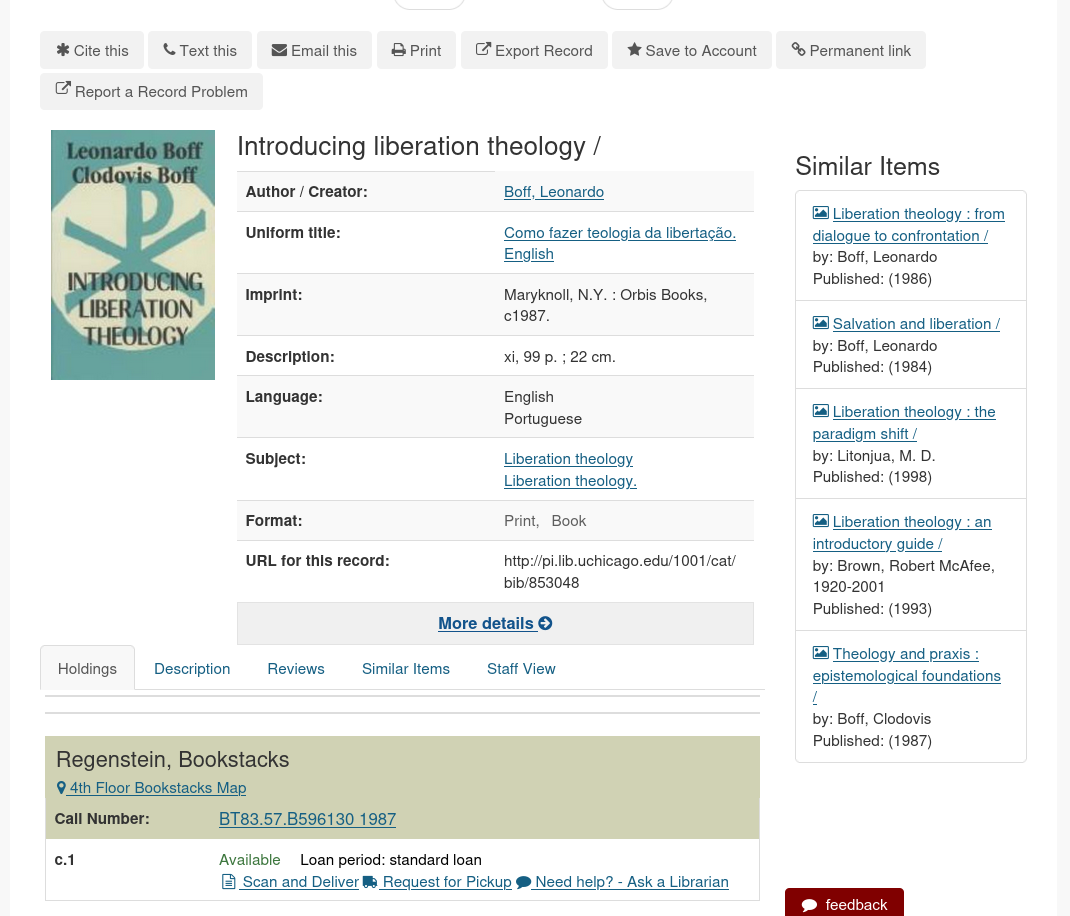Click the book cover thumbnail
The height and width of the screenshot is (916, 1070).
[132, 254]
